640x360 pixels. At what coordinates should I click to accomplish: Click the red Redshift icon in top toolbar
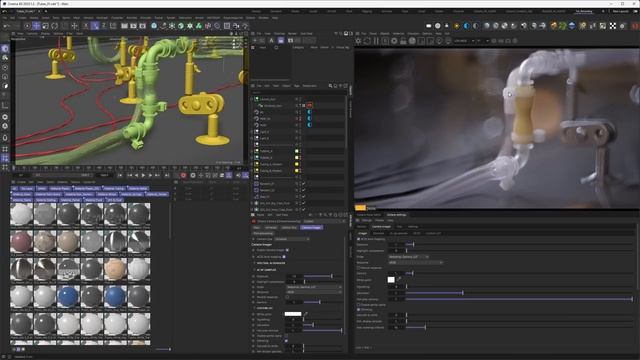point(635,26)
